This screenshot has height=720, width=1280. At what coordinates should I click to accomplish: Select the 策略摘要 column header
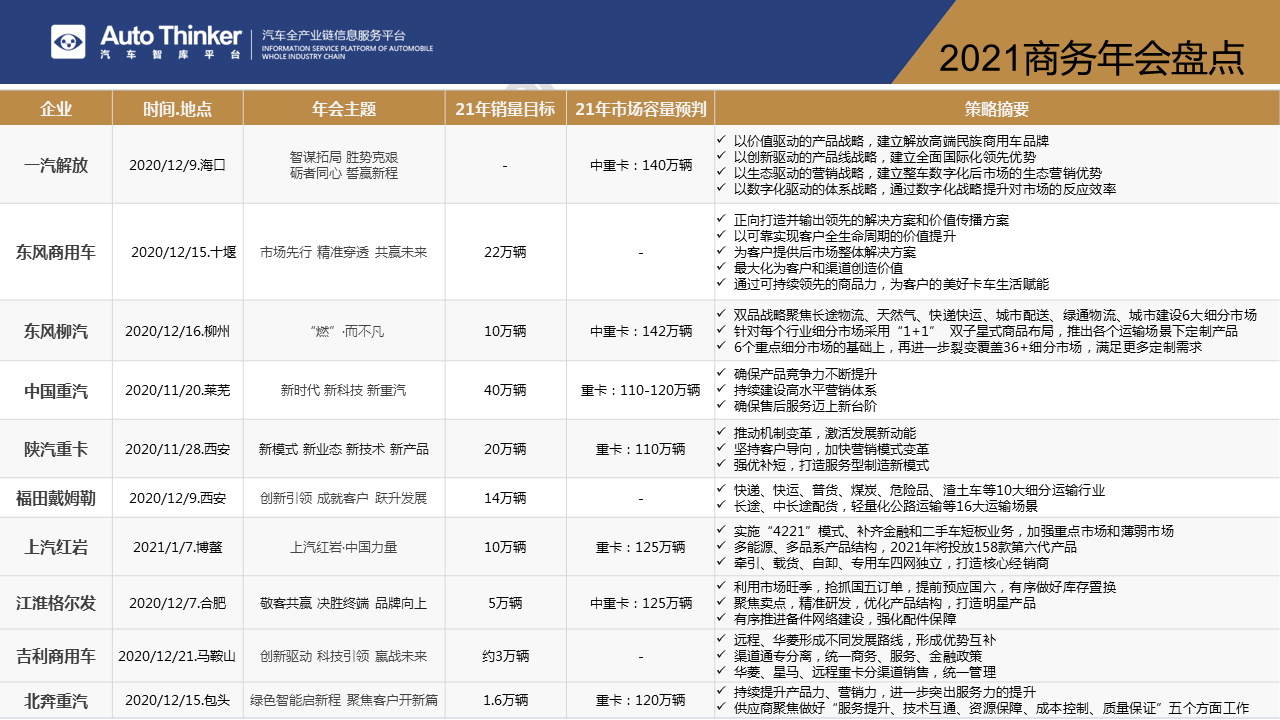[x=997, y=109]
